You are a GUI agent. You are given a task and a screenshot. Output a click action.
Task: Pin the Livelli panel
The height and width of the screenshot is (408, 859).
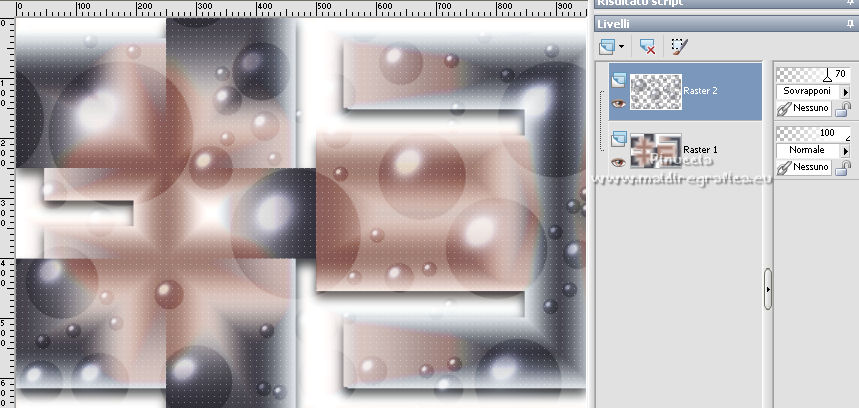[850, 24]
